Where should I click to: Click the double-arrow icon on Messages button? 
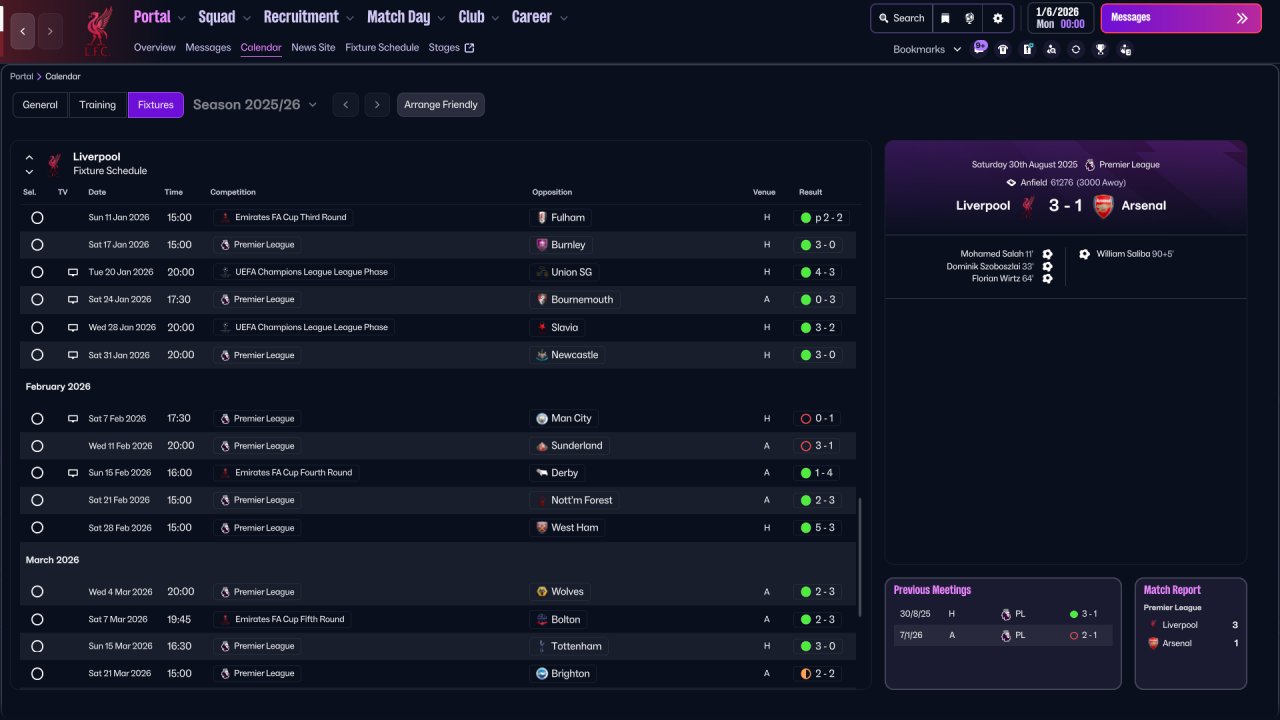(1242, 18)
